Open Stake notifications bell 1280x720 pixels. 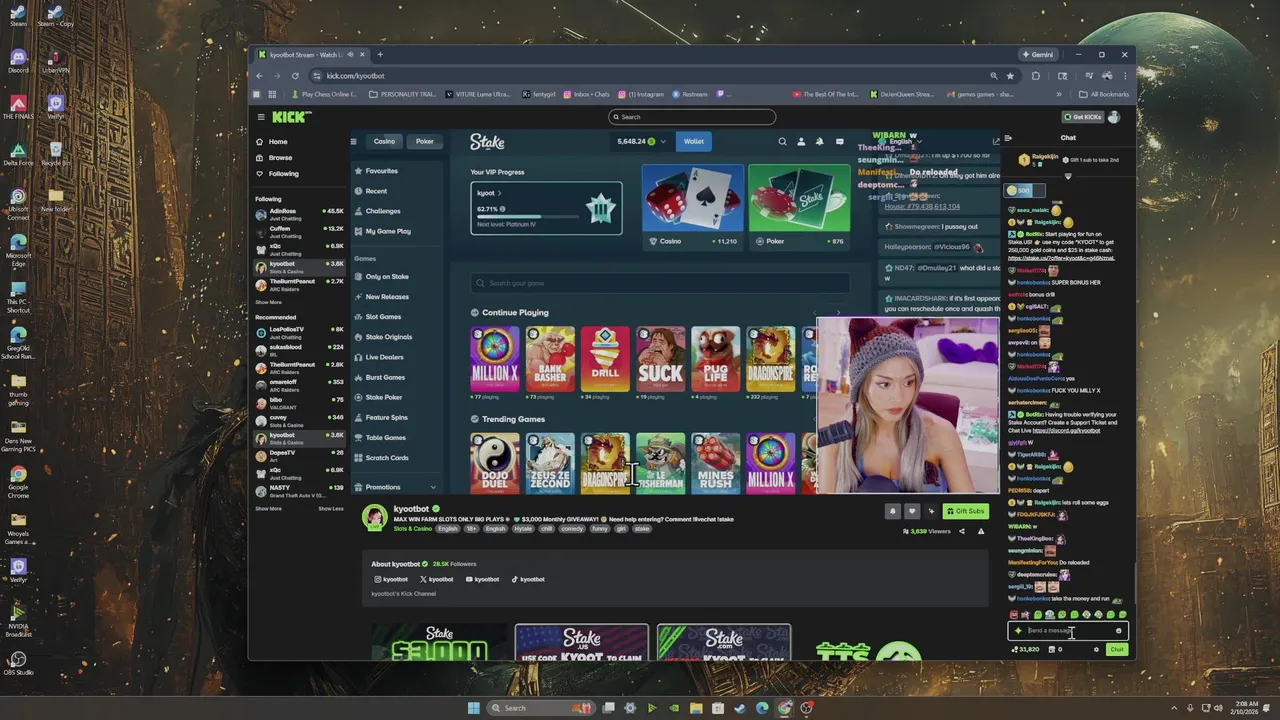pyautogui.click(x=820, y=142)
